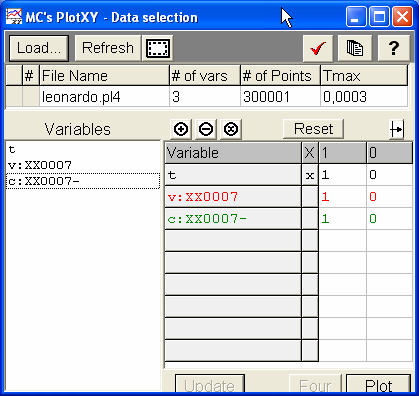
Task: Click the PlotXY app icon in title bar
Action: (x=14, y=16)
